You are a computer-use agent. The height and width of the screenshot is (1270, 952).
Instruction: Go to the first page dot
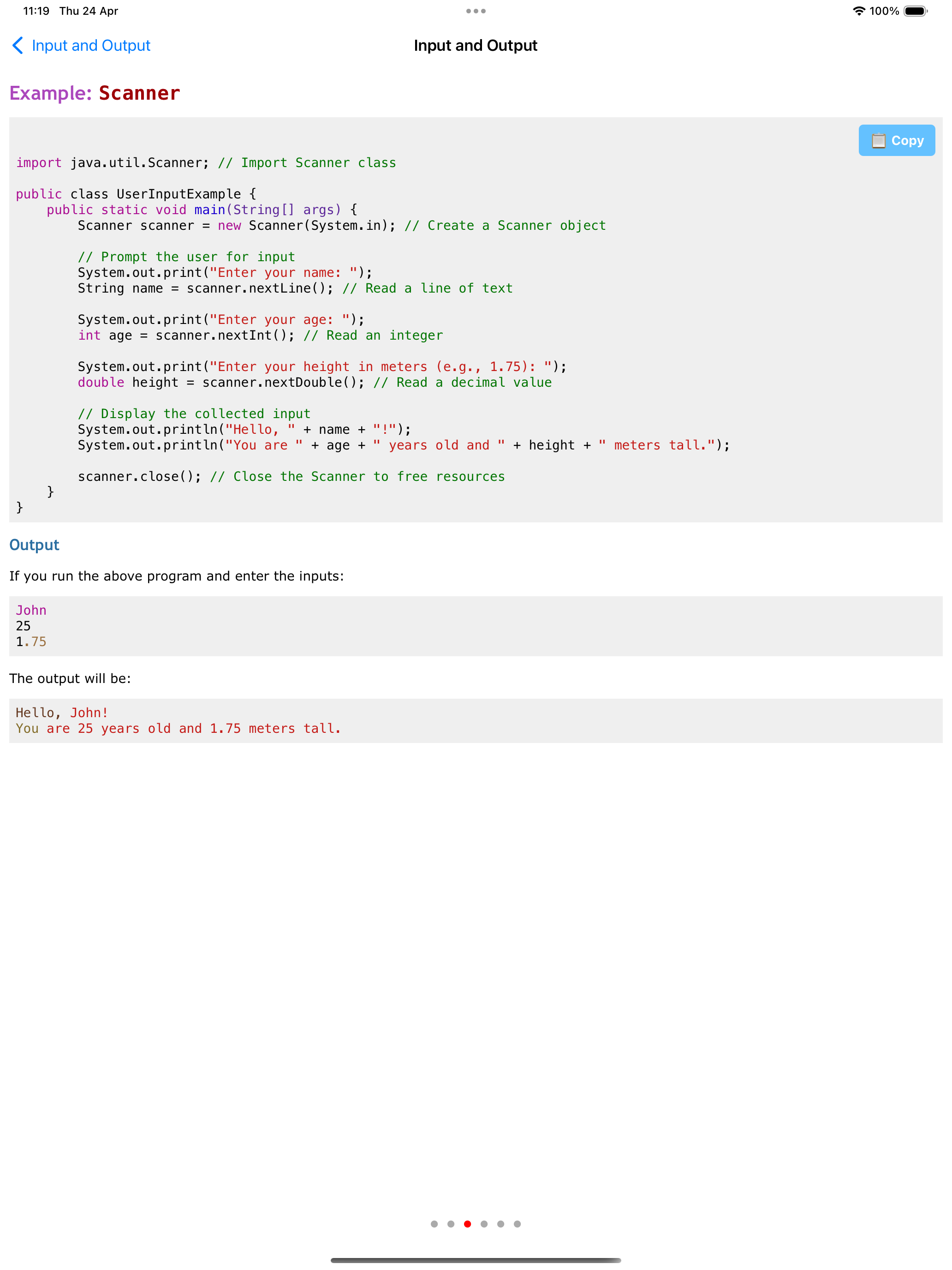click(434, 1224)
